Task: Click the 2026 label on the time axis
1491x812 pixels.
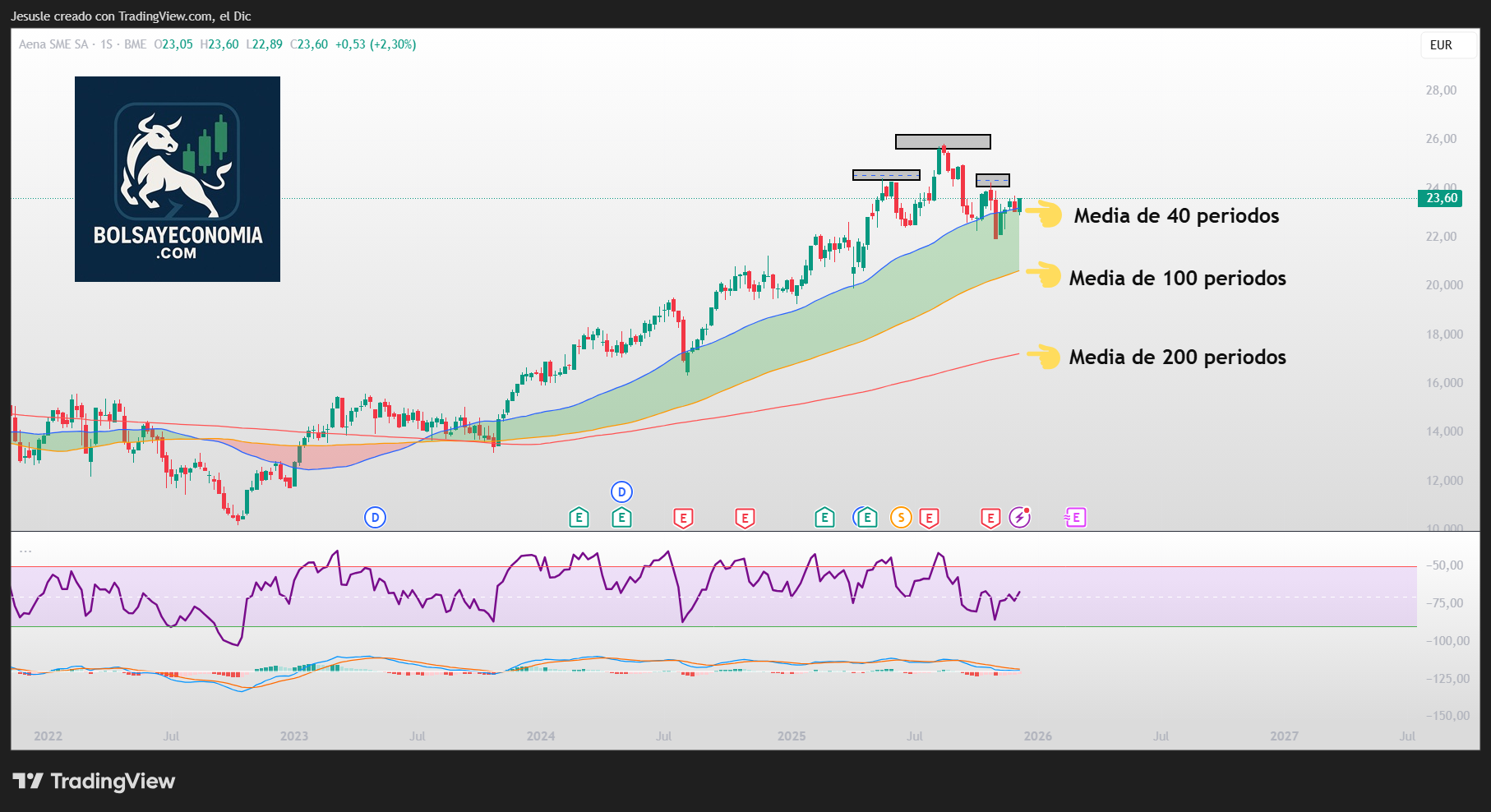Action: click(x=1038, y=736)
